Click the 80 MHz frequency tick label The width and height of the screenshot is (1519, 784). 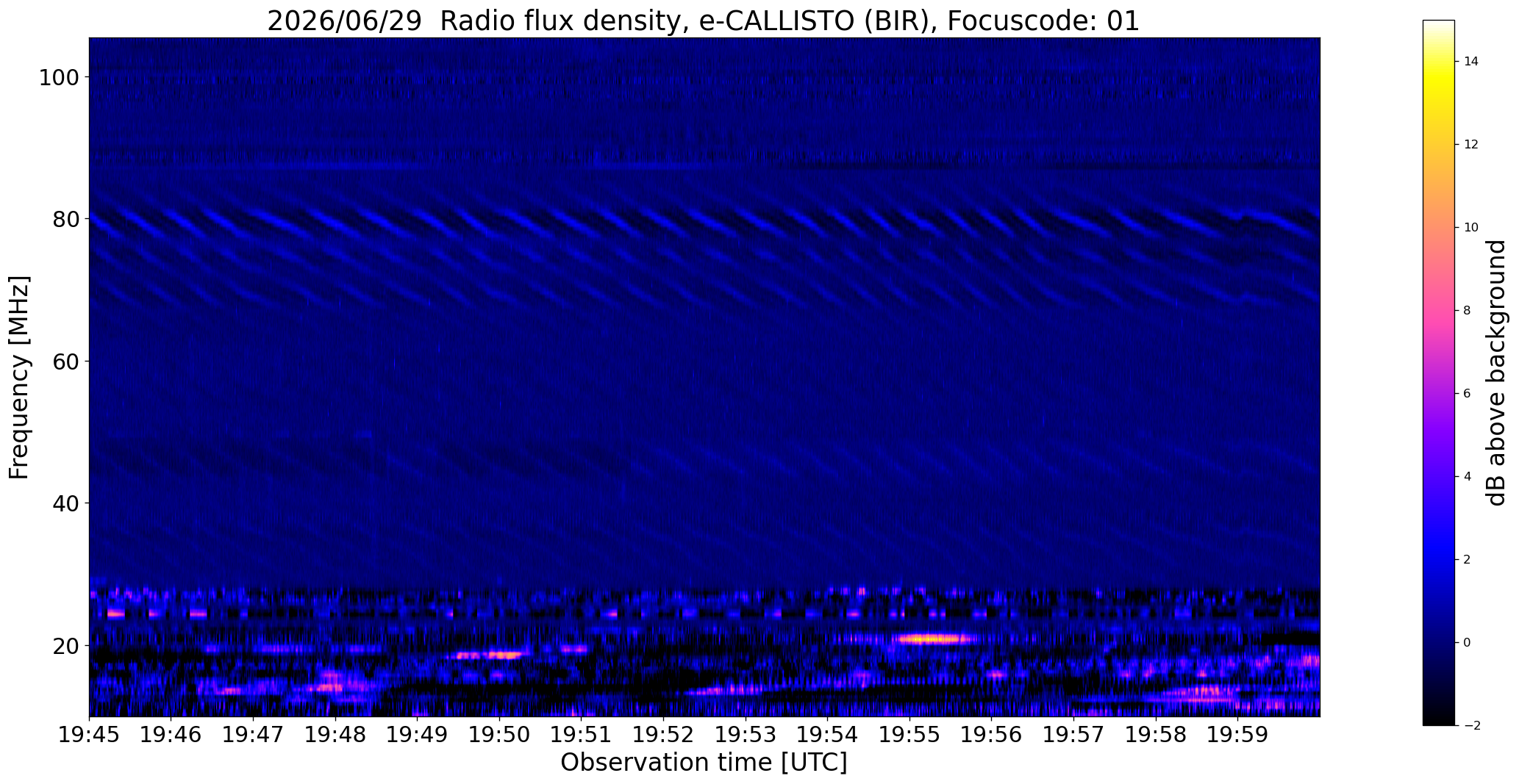coord(65,219)
